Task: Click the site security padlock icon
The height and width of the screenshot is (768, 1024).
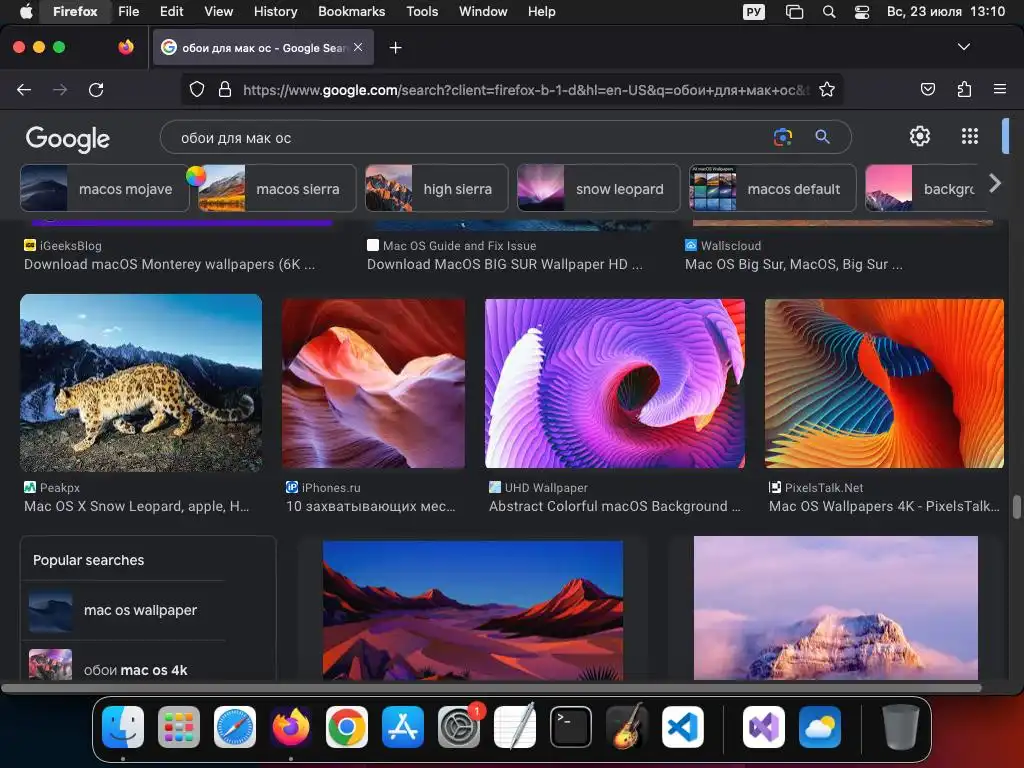Action: (225, 89)
